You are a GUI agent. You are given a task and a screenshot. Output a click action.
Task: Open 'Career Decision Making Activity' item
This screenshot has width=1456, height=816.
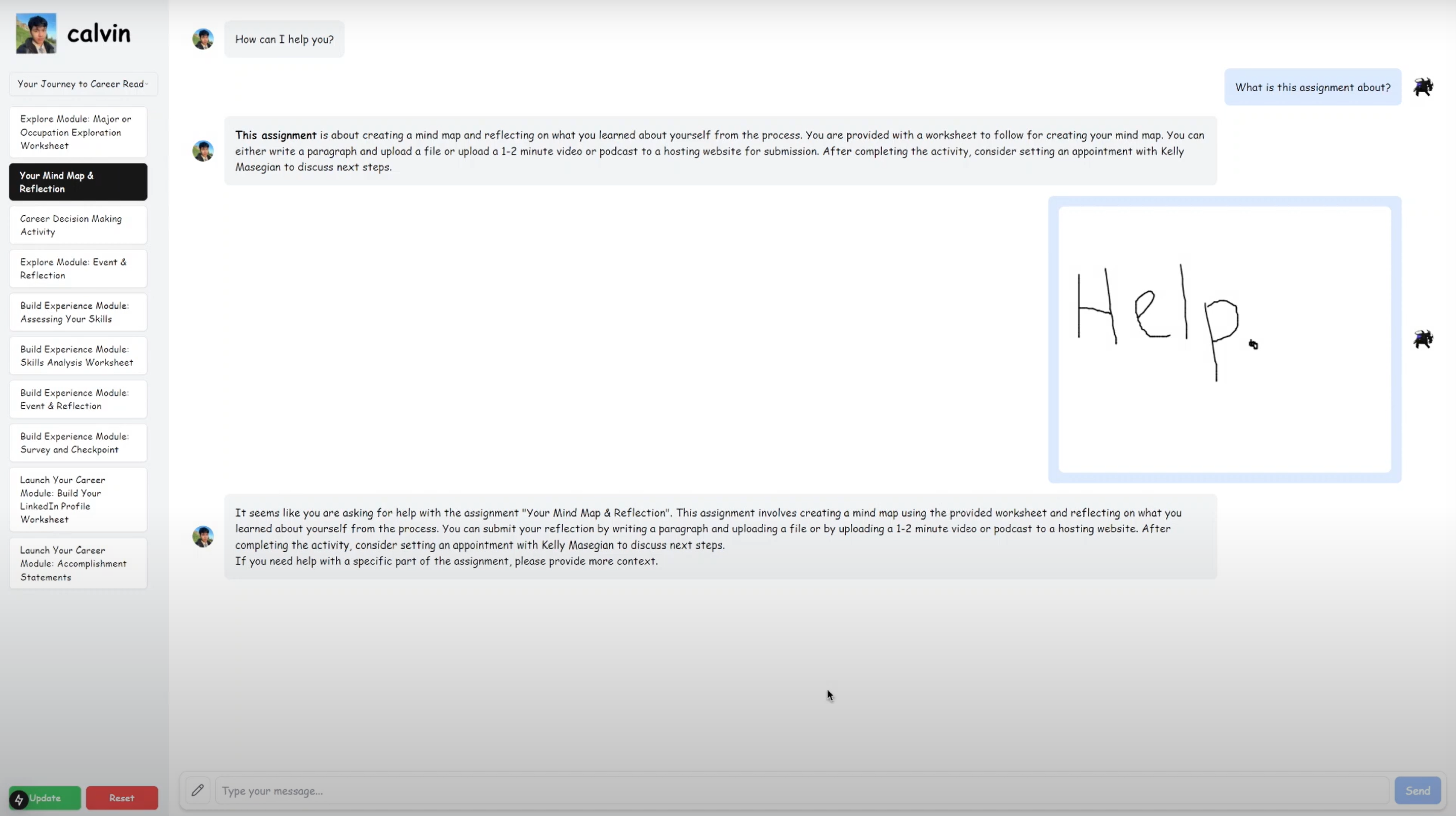coord(78,225)
